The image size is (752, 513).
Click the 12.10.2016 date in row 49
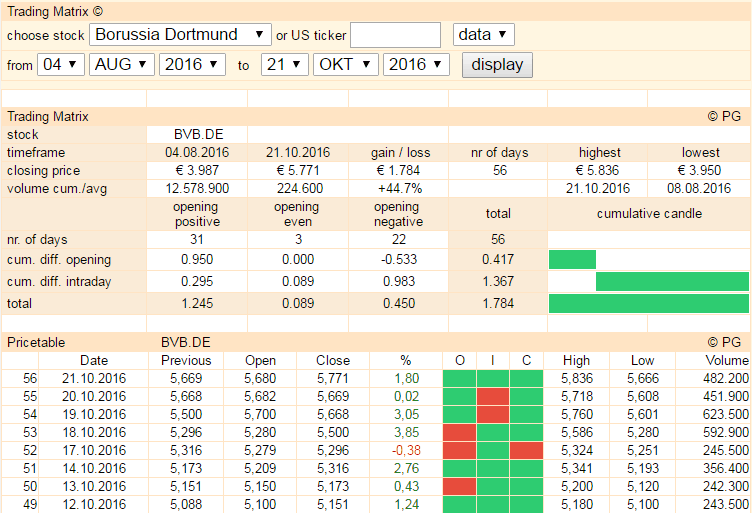click(94, 504)
